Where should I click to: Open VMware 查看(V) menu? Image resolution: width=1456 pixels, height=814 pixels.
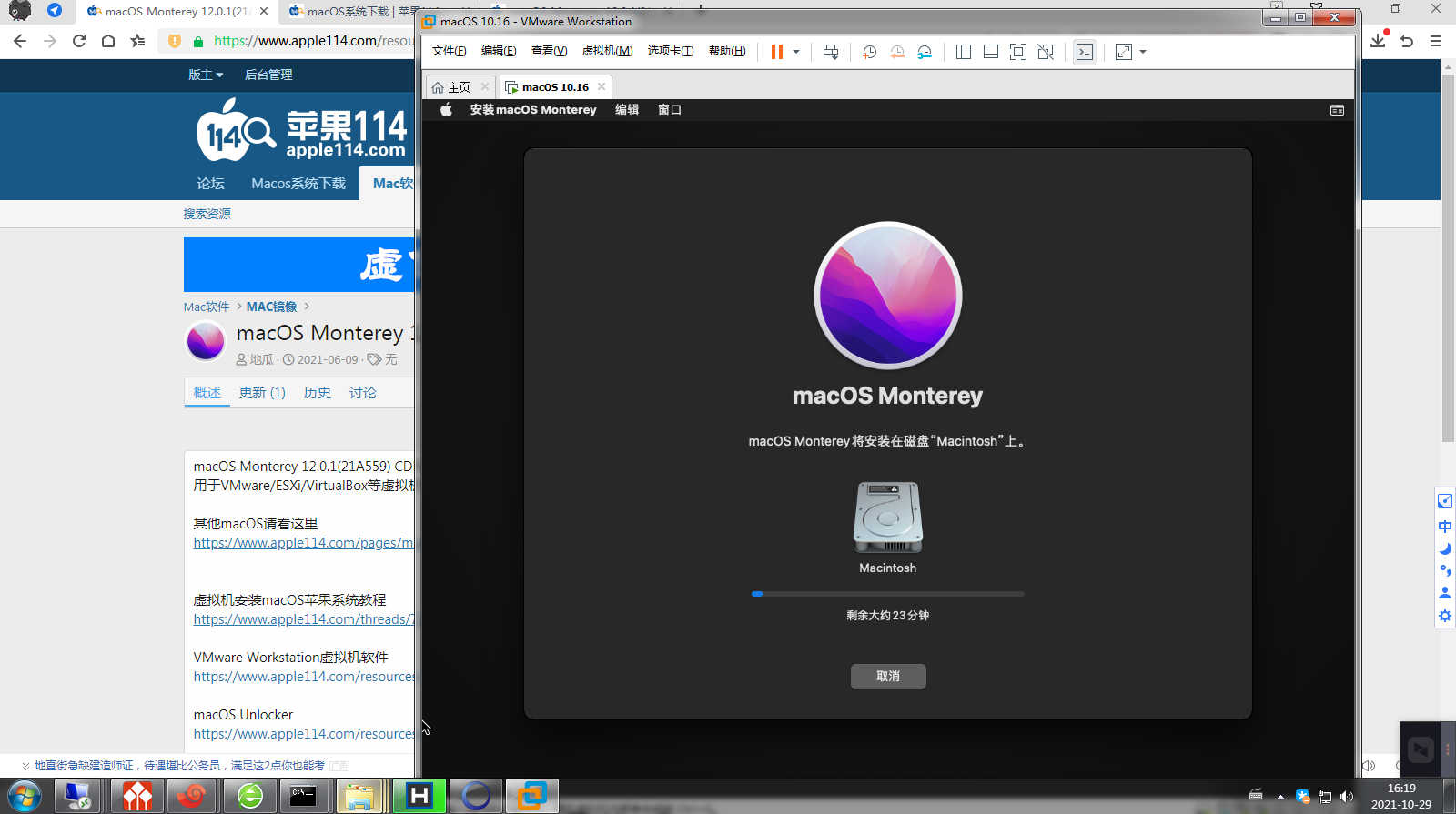pos(549,51)
